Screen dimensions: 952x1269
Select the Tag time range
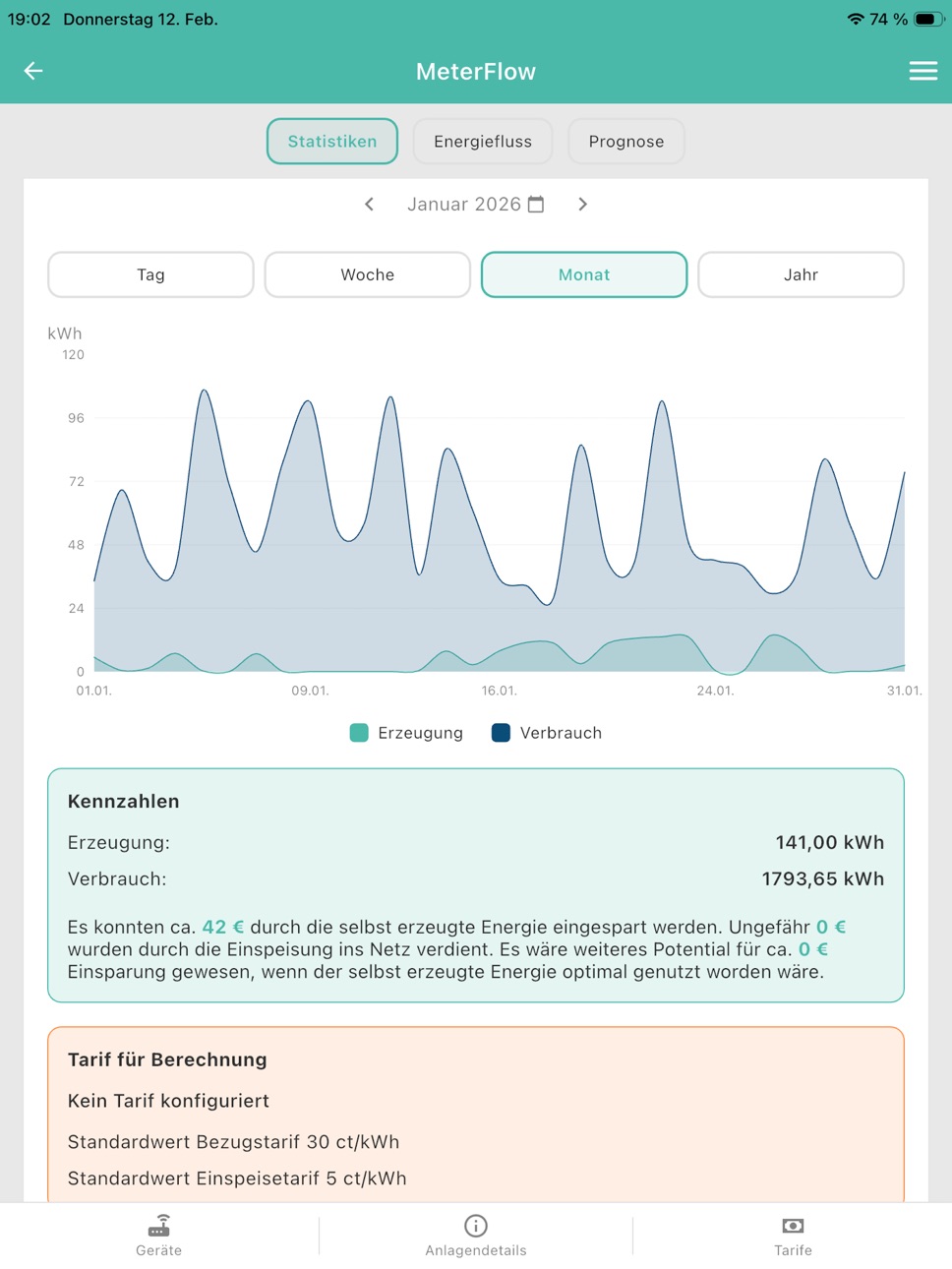pyautogui.click(x=150, y=274)
